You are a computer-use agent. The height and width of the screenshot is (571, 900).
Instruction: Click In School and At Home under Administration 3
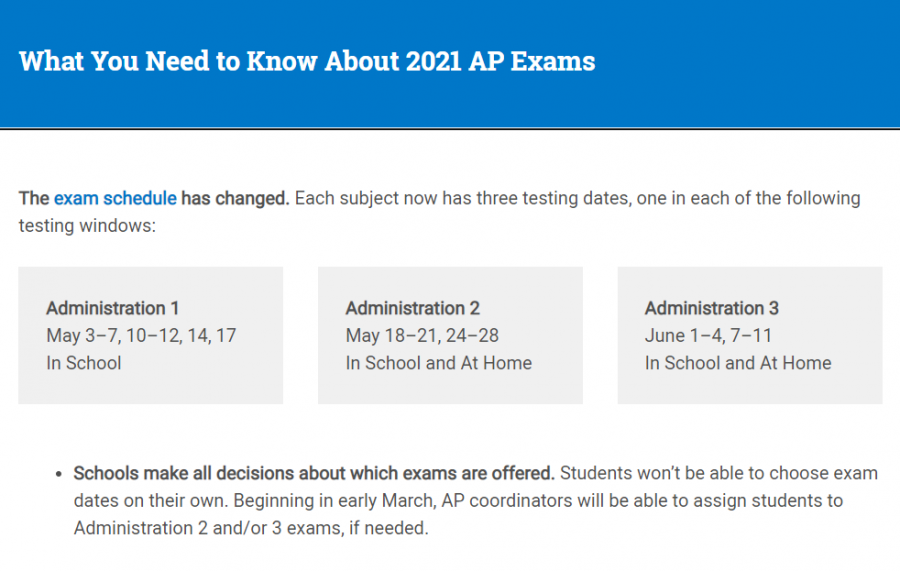pyautogui.click(x=738, y=363)
